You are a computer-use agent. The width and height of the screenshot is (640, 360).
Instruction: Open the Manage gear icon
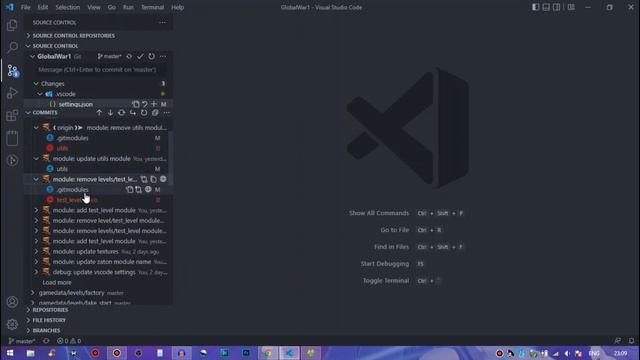[x=12, y=324]
